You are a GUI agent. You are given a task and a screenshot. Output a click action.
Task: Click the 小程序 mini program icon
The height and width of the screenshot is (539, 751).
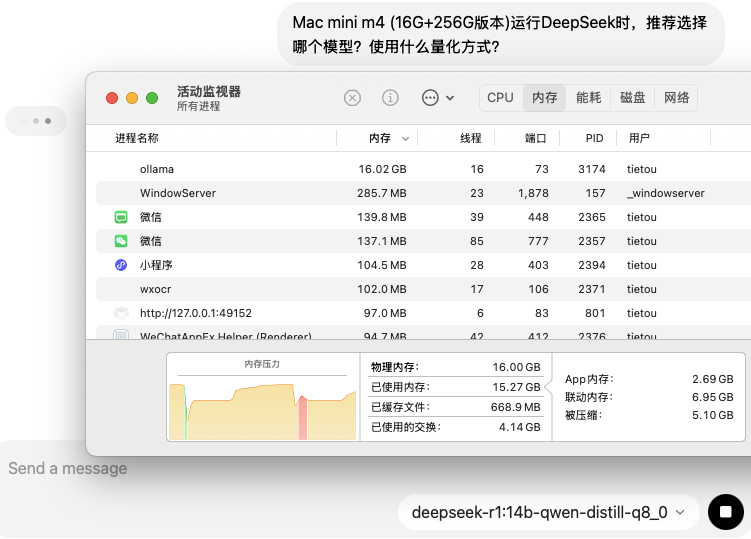pos(121,265)
